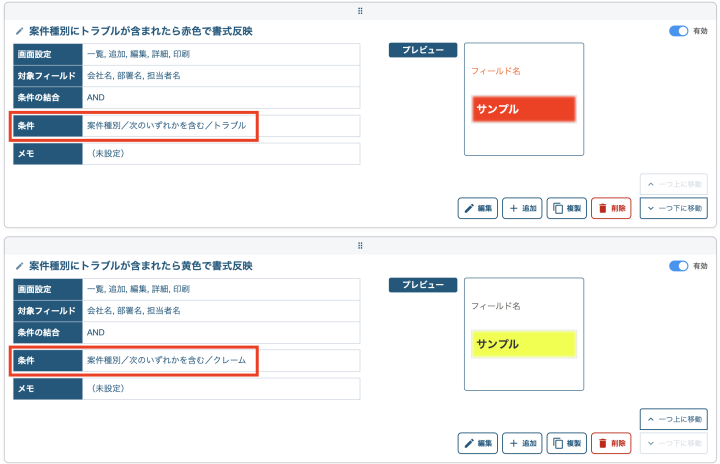Click the pencil icon beside the yellow rule title
Screen dimensions: 720x464
click(19, 267)
